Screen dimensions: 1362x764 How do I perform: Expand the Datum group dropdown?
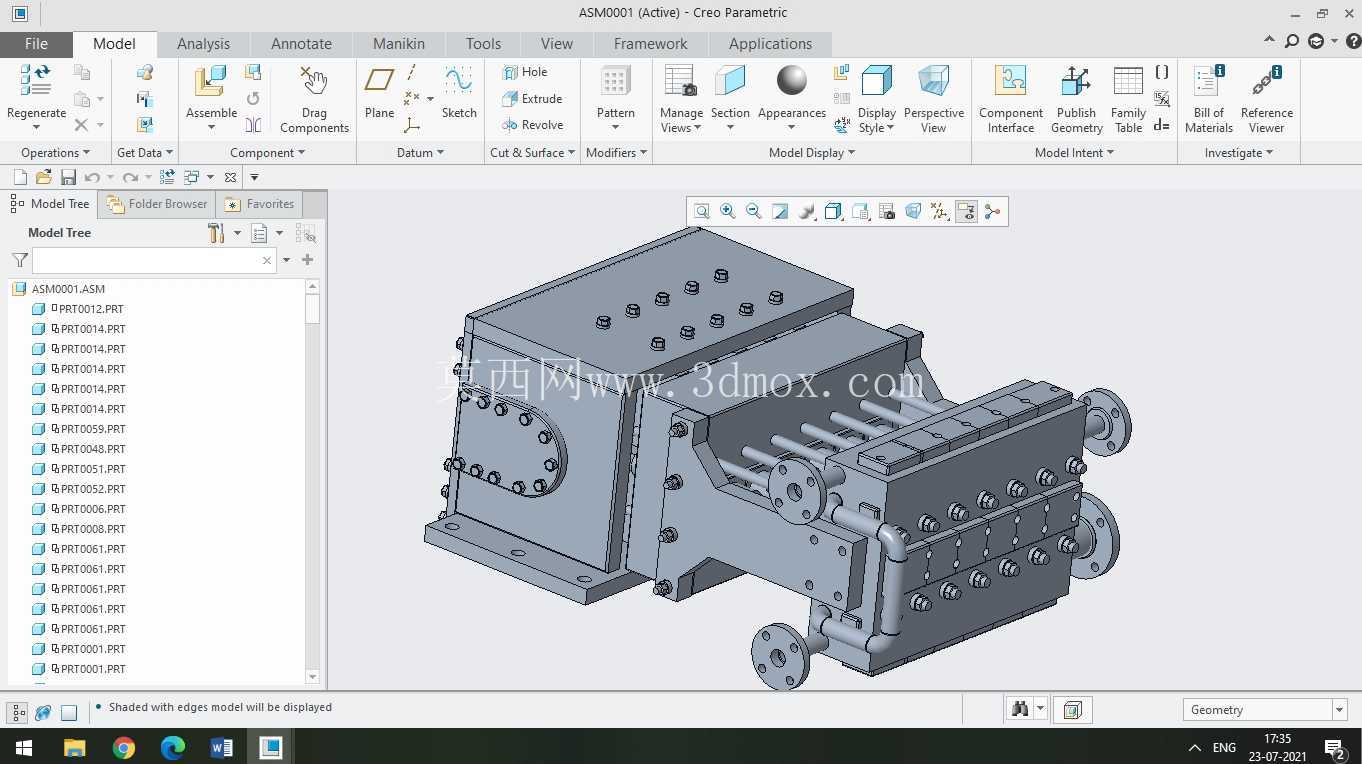(x=421, y=153)
